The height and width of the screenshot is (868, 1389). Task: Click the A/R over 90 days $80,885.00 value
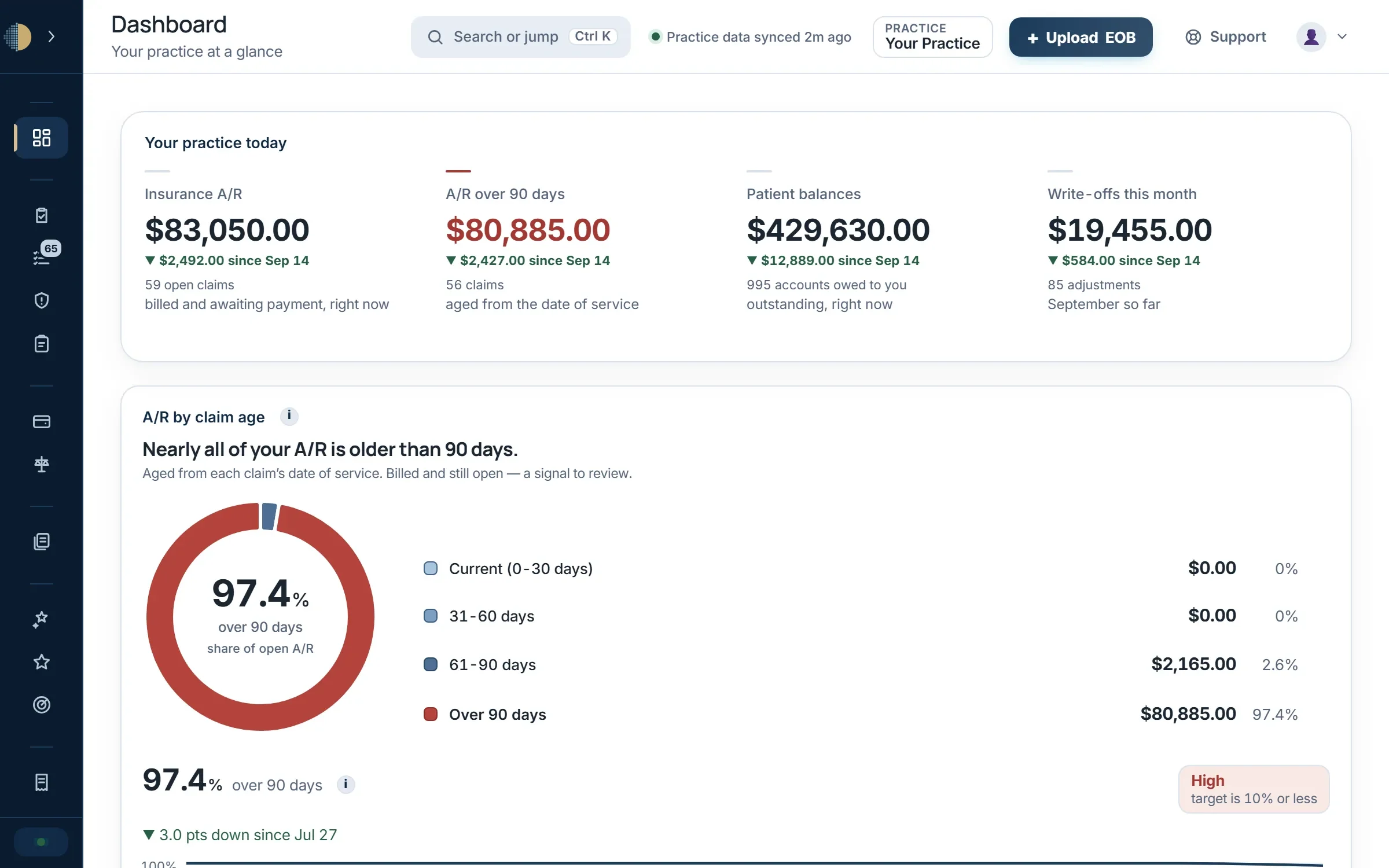(x=528, y=230)
